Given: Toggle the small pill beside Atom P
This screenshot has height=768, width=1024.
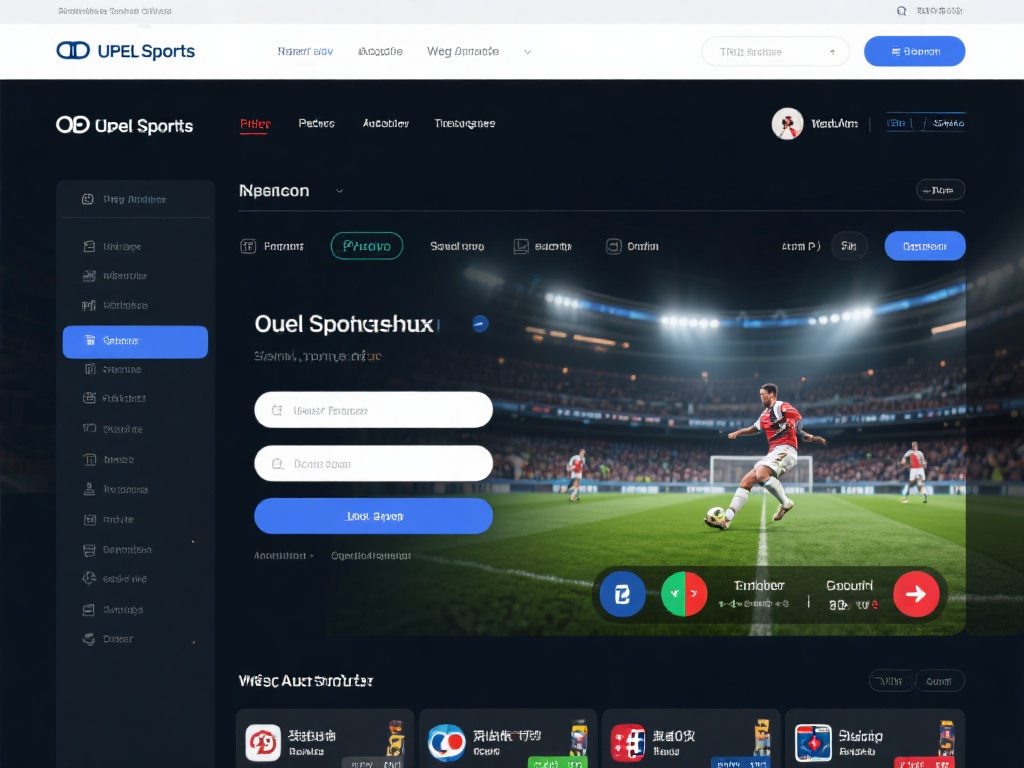Looking at the screenshot, I should [x=848, y=246].
